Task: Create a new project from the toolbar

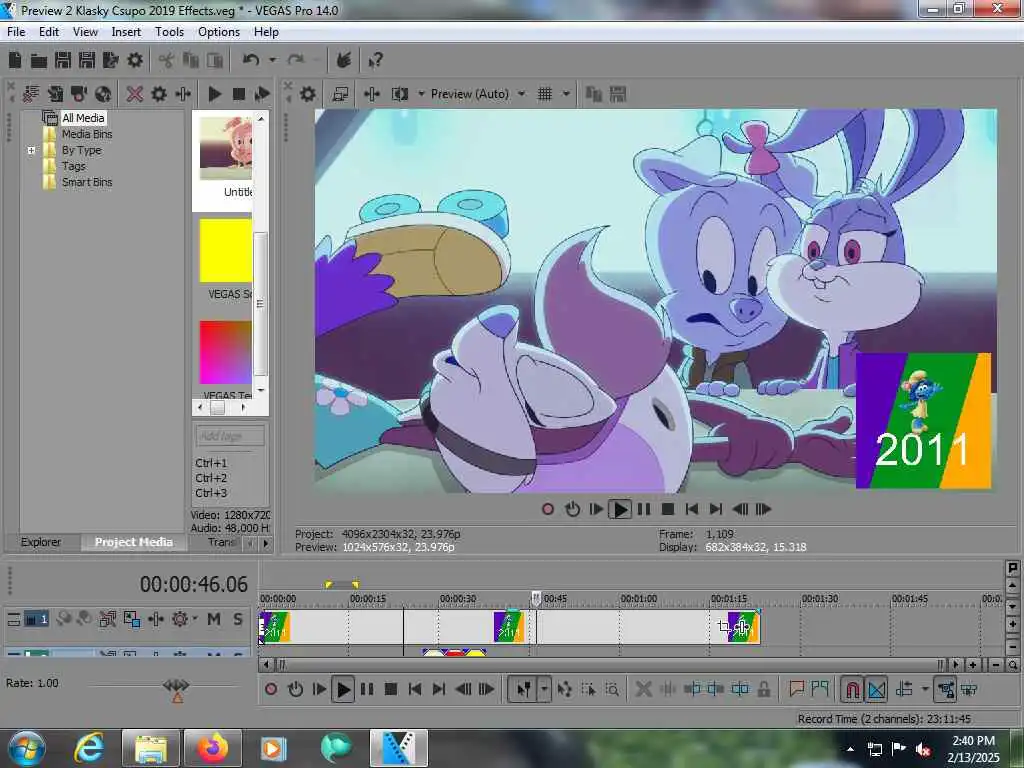Action: [x=15, y=60]
